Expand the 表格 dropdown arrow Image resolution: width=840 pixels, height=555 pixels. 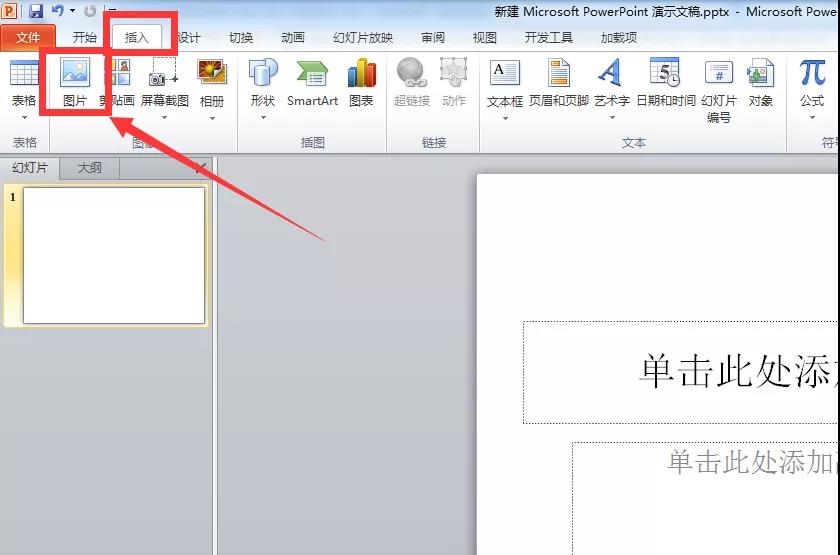coord(24,117)
